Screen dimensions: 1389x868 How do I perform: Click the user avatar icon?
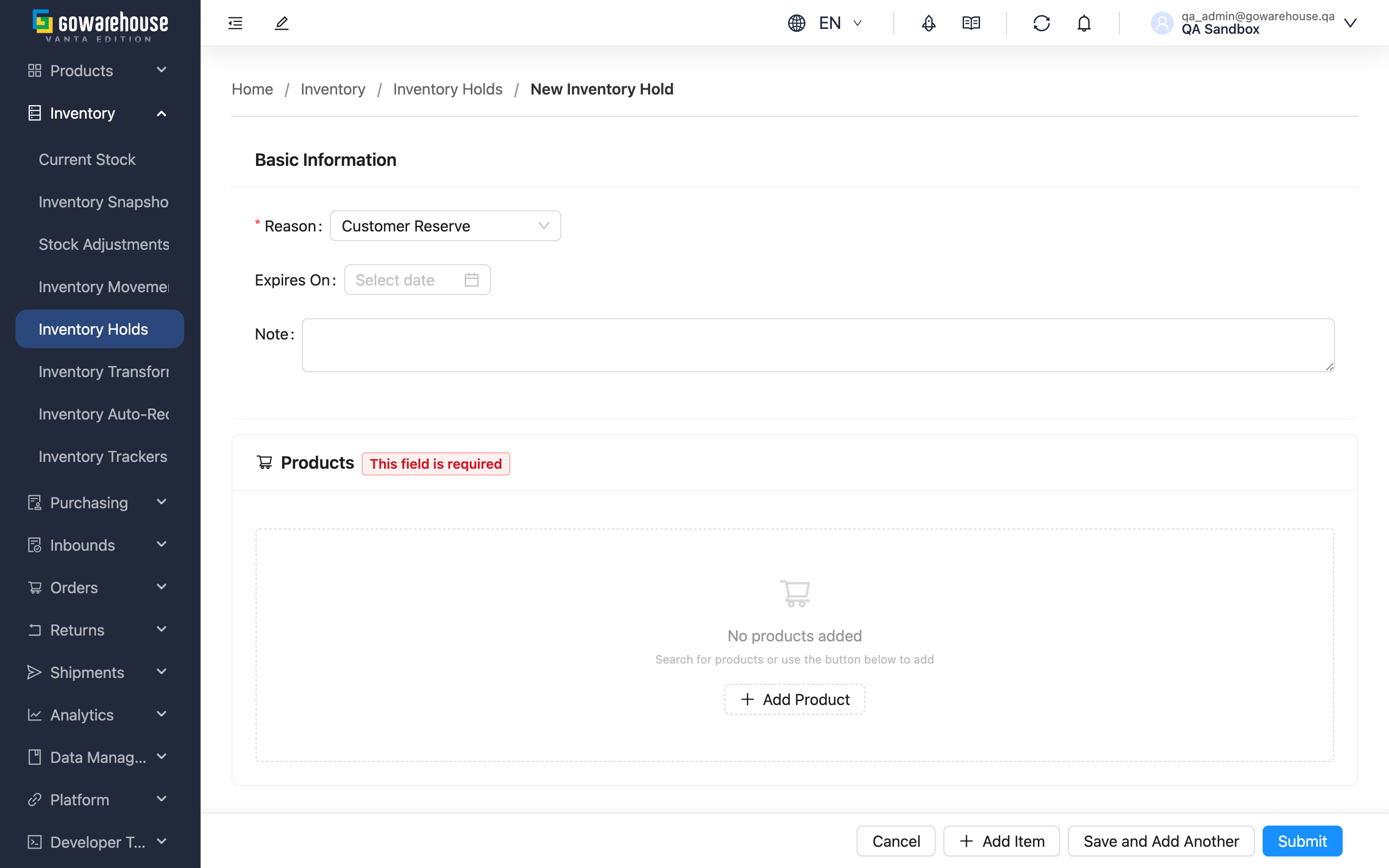[1162, 23]
